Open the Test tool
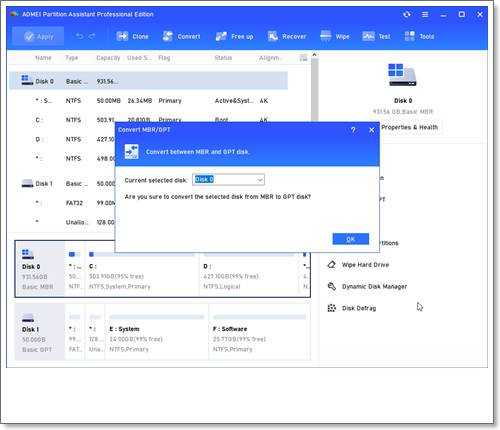Viewport: 500px width, 430px height. [376, 36]
